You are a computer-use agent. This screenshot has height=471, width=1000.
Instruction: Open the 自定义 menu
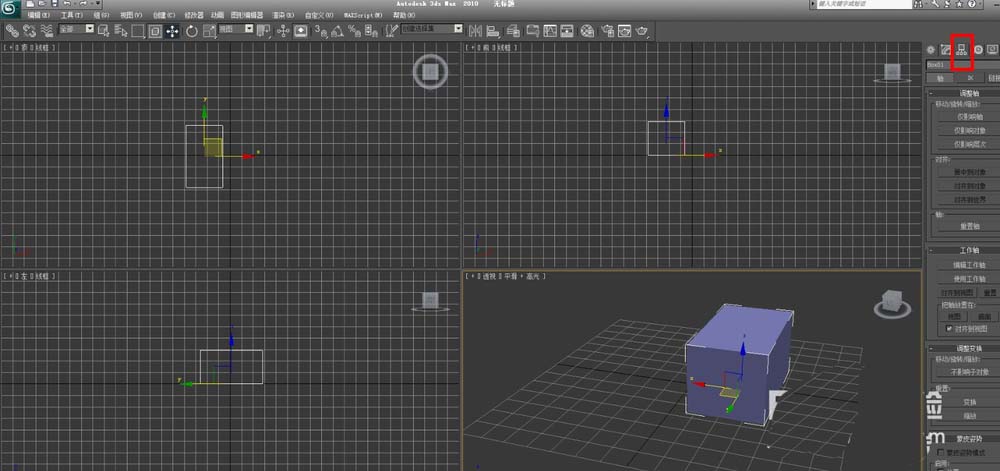320,17
